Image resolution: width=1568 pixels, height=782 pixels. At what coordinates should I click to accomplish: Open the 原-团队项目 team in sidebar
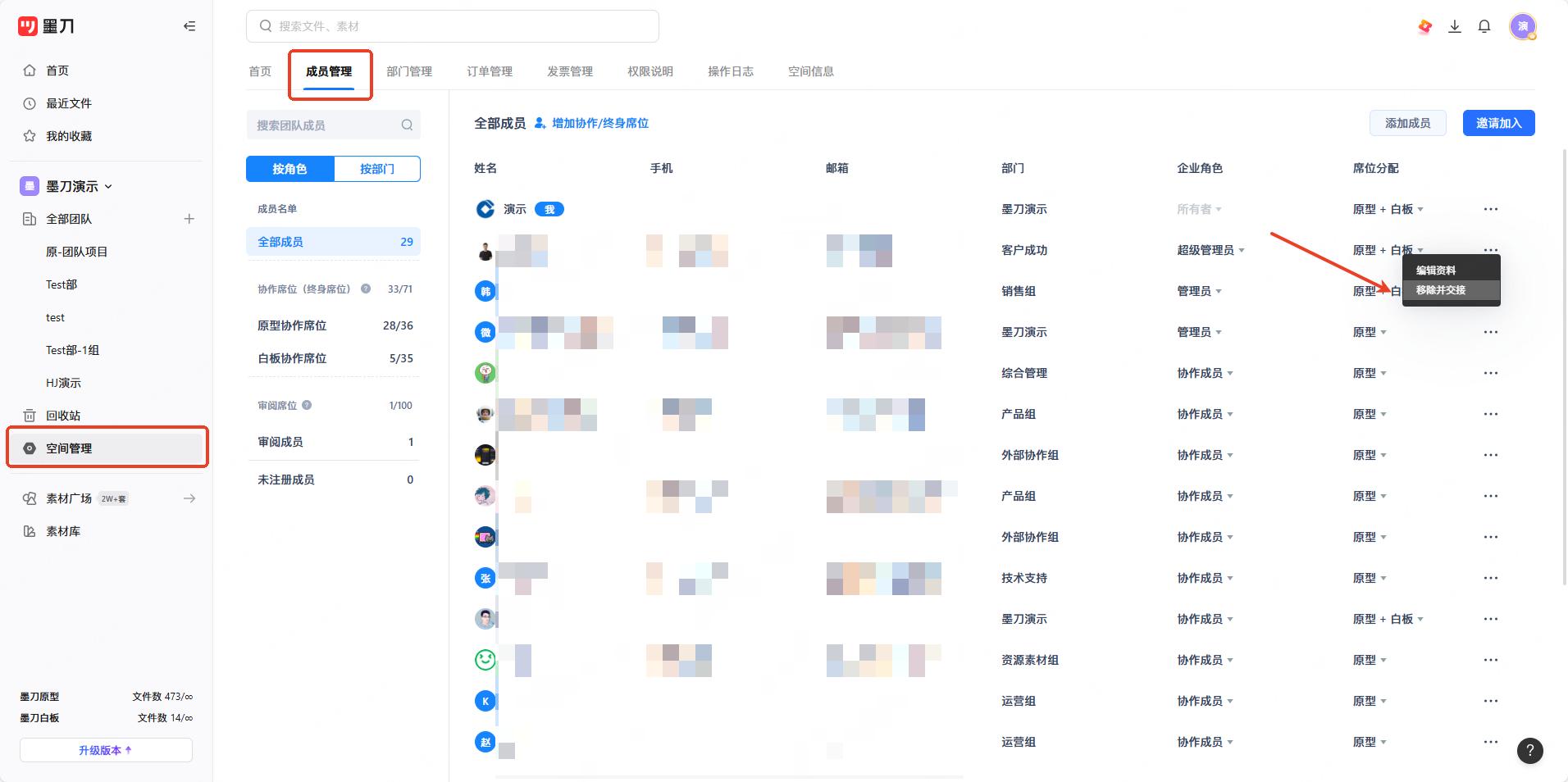click(x=76, y=252)
